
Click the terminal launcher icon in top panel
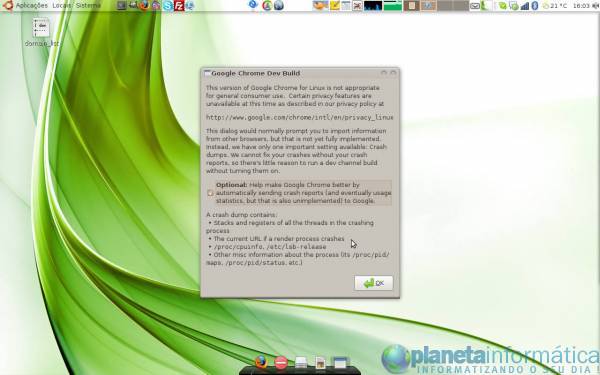point(121,5)
